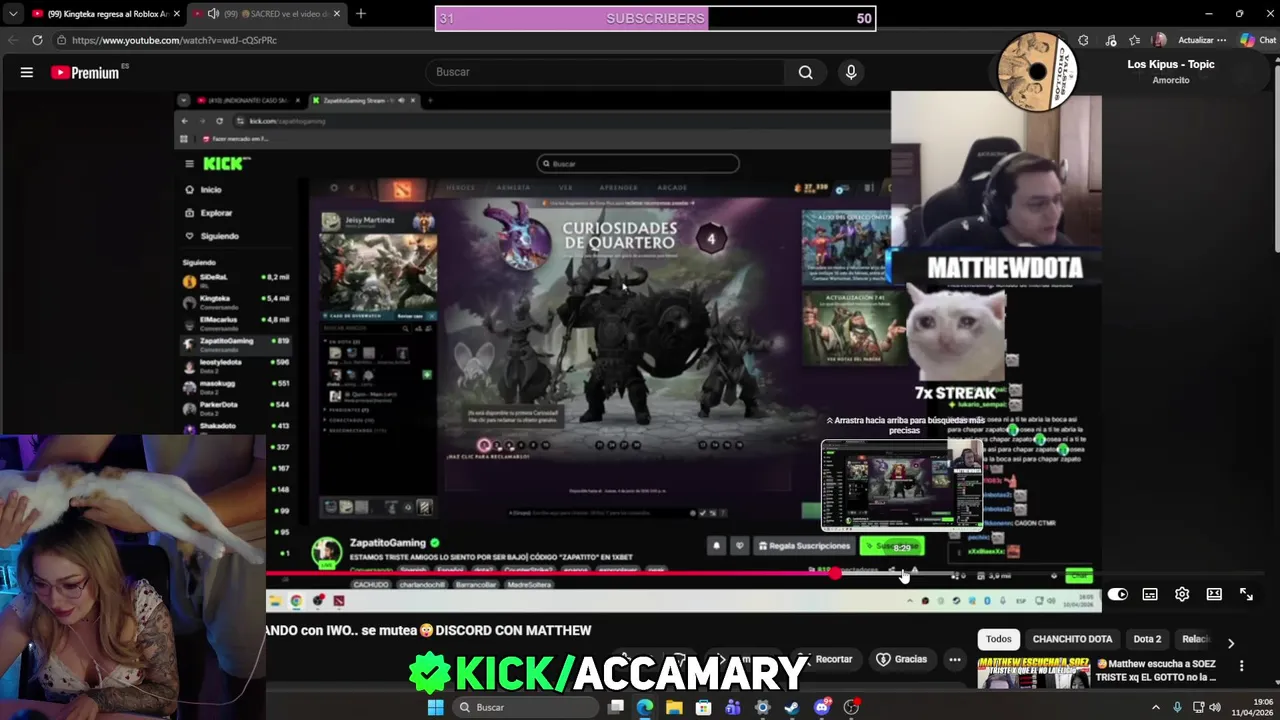This screenshot has height=720, width=1280.
Task: Enter fullscreen video mode
Action: point(1246,594)
